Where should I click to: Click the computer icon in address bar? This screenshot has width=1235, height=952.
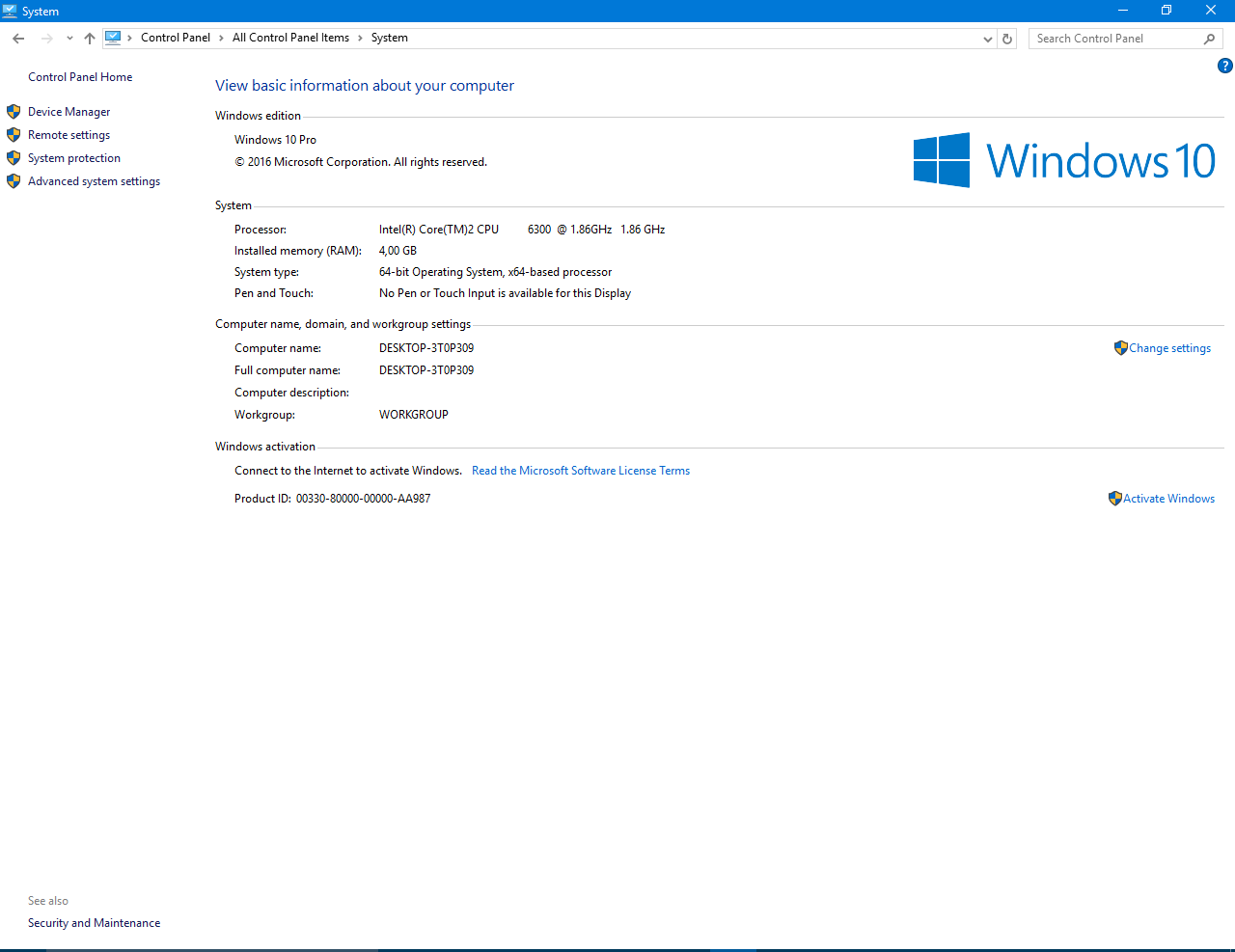113,38
